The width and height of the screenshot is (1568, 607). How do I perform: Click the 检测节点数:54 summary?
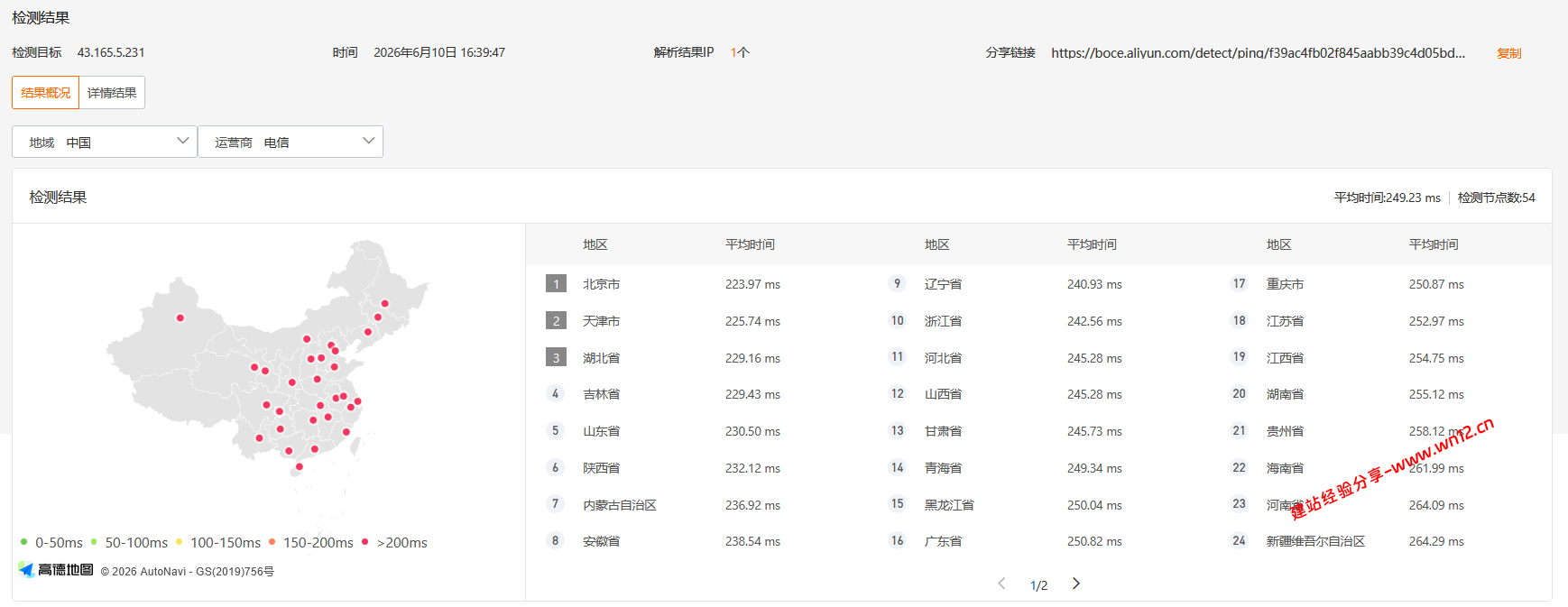click(x=1496, y=198)
